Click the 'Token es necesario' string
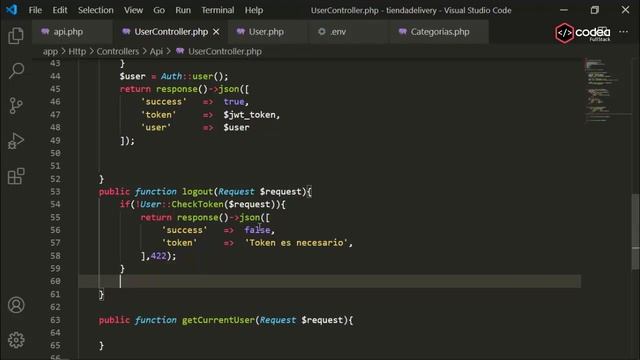Image resolution: width=640 pixels, height=360 pixels. tap(296, 243)
